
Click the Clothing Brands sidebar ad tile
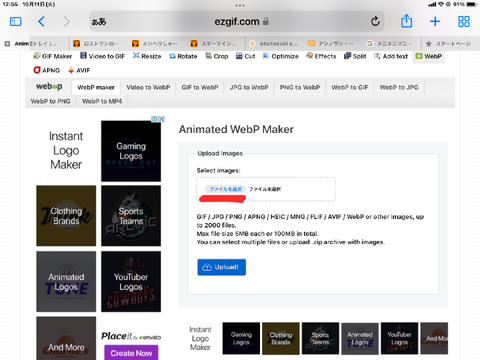pyautogui.click(x=66, y=216)
